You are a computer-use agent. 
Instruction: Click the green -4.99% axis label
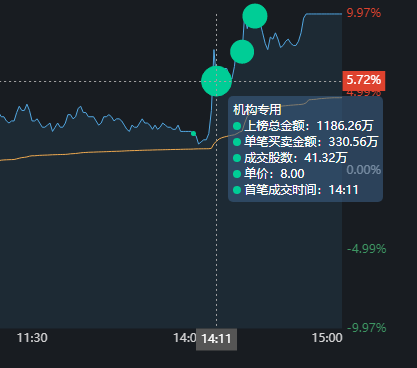[x=367, y=249]
